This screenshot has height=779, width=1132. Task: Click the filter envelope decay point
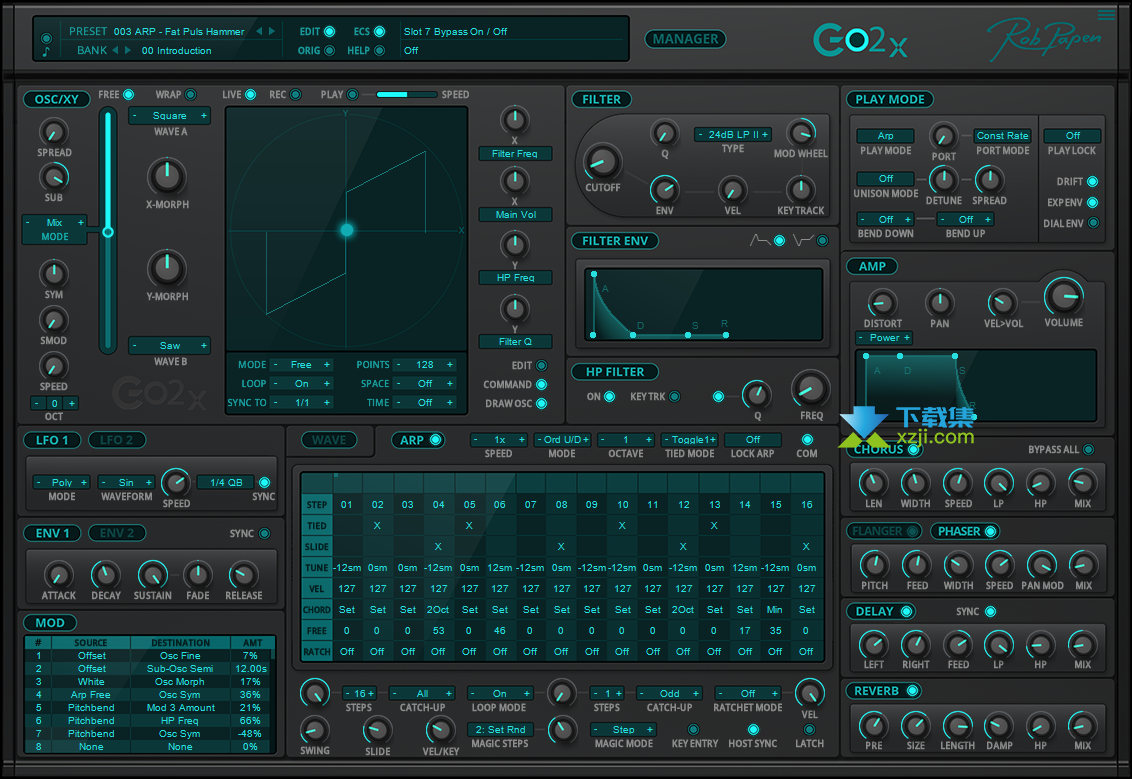[632, 335]
